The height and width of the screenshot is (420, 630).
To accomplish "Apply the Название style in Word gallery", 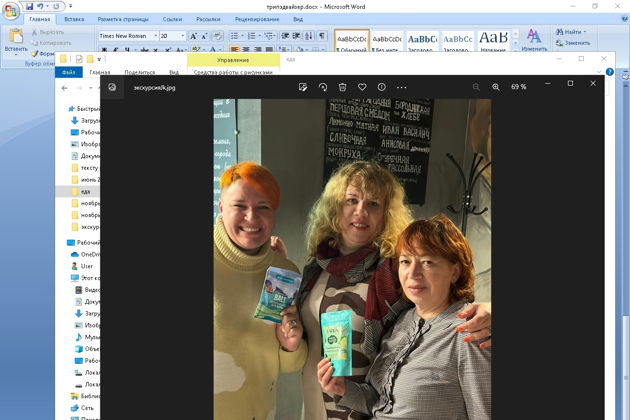I will click(x=493, y=41).
